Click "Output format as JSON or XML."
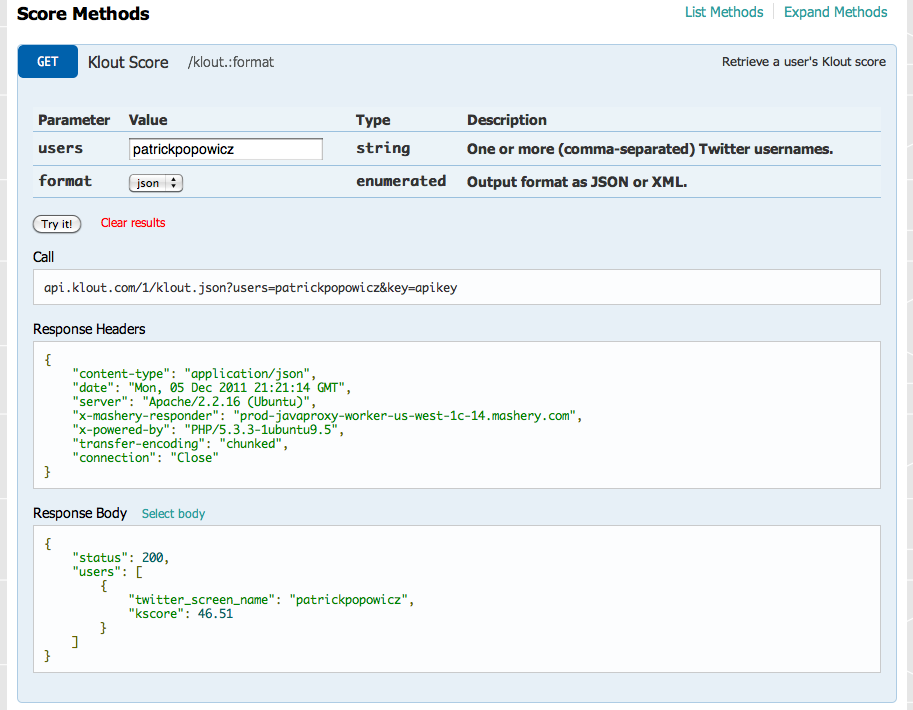913x710 pixels. click(577, 182)
